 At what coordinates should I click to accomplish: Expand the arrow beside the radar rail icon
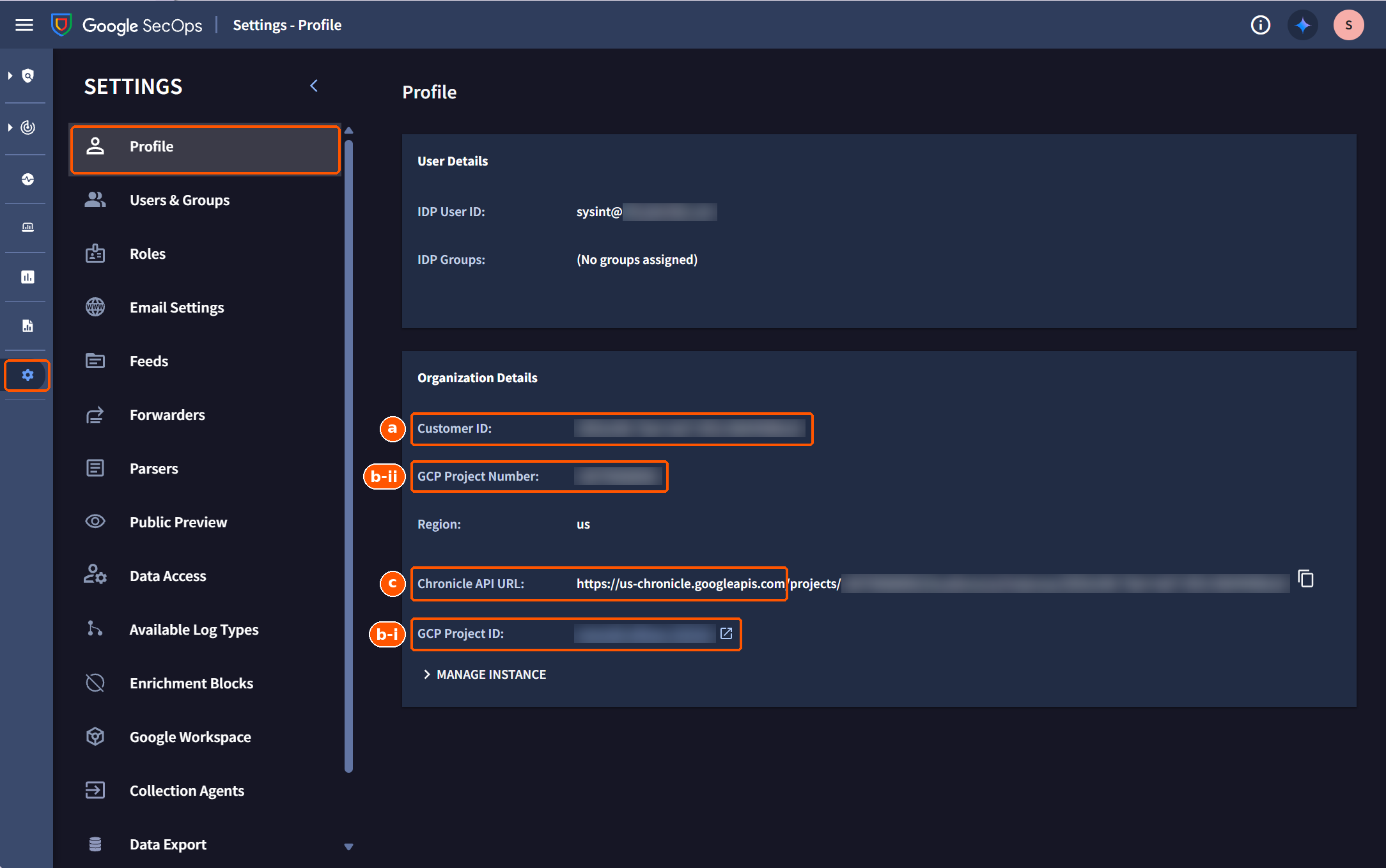click(x=10, y=127)
